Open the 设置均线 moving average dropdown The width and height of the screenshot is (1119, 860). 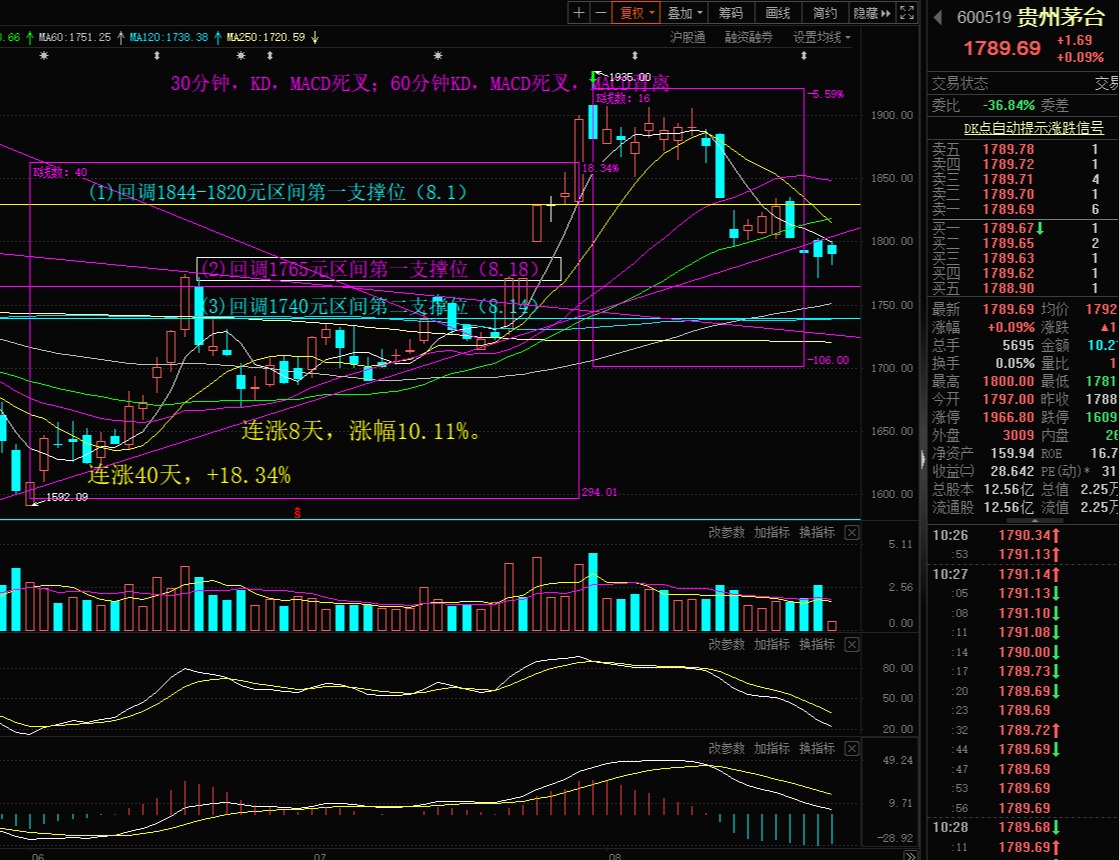coord(821,37)
